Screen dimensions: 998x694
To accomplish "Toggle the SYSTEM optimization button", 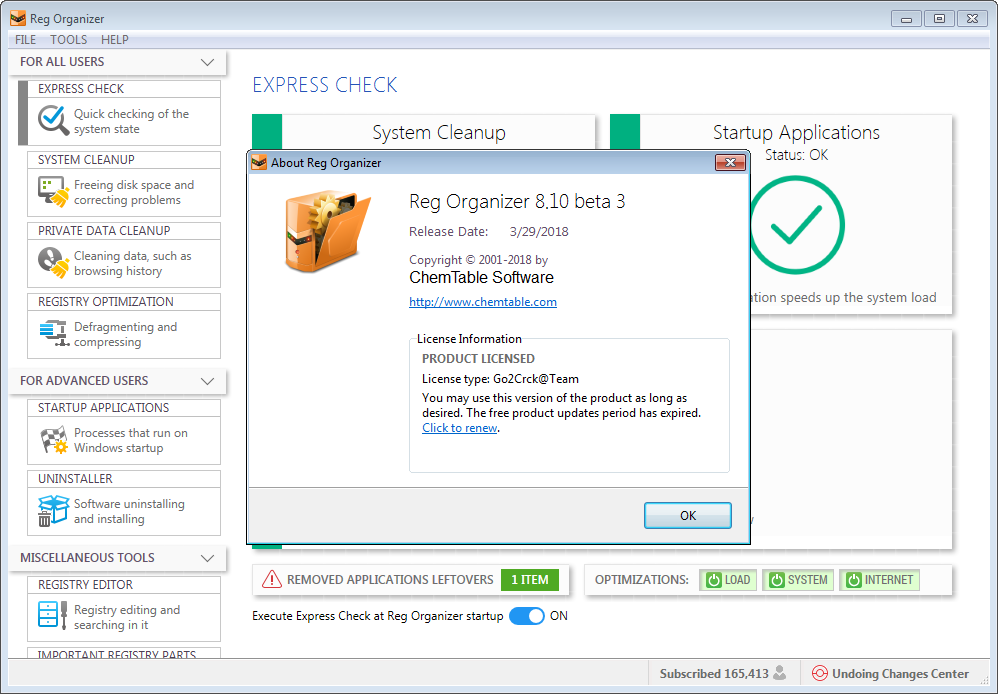I will point(798,580).
